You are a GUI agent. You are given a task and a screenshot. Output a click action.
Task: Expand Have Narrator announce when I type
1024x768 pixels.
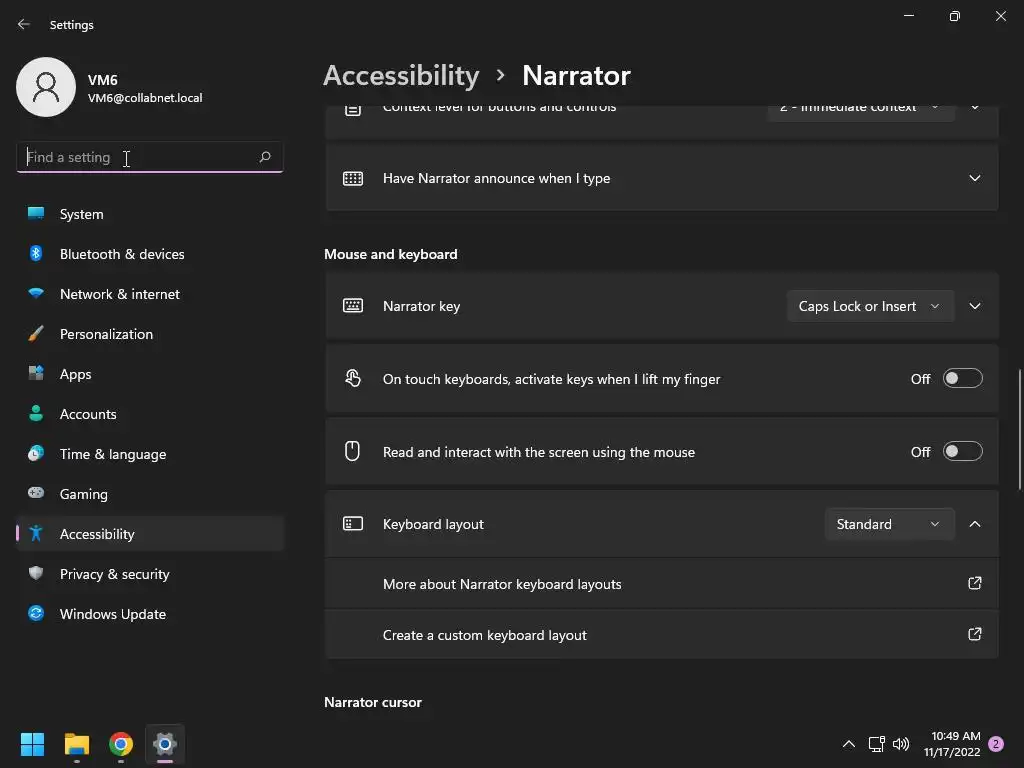(974, 178)
